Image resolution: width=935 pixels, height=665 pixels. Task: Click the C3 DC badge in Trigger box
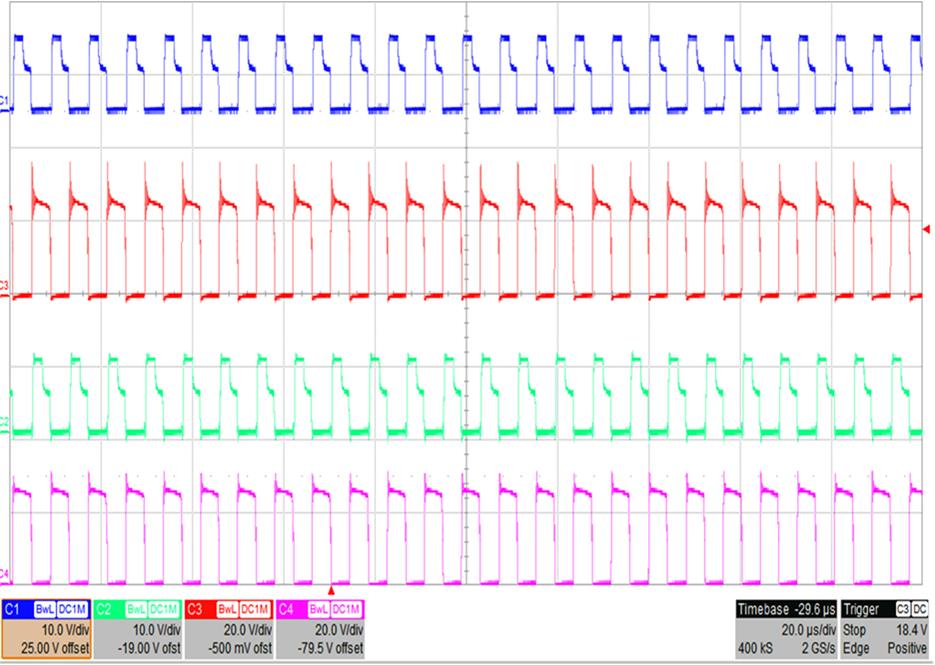pyautogui.click(x=916, y=609)
